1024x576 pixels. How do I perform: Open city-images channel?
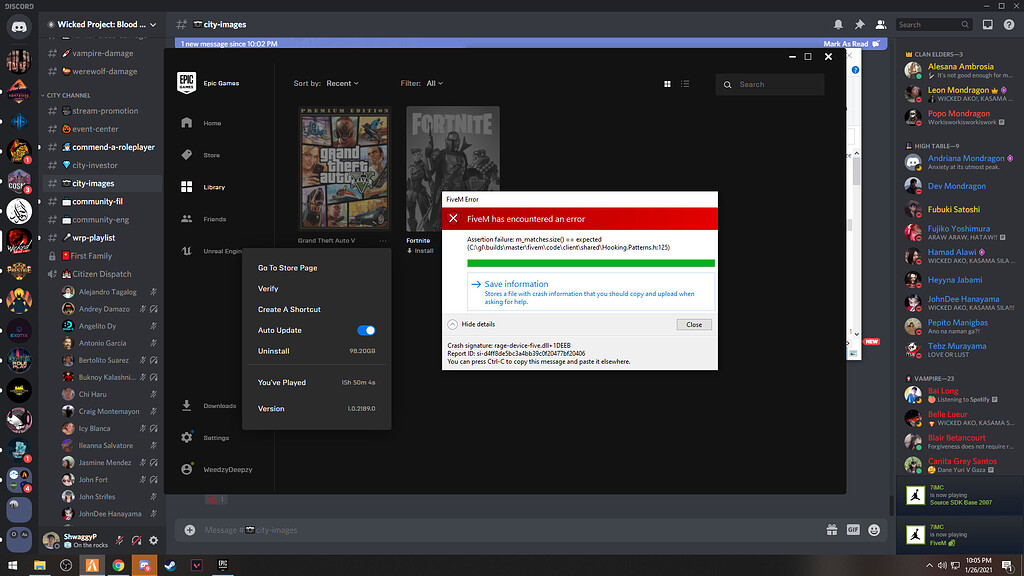coord(102,184)
